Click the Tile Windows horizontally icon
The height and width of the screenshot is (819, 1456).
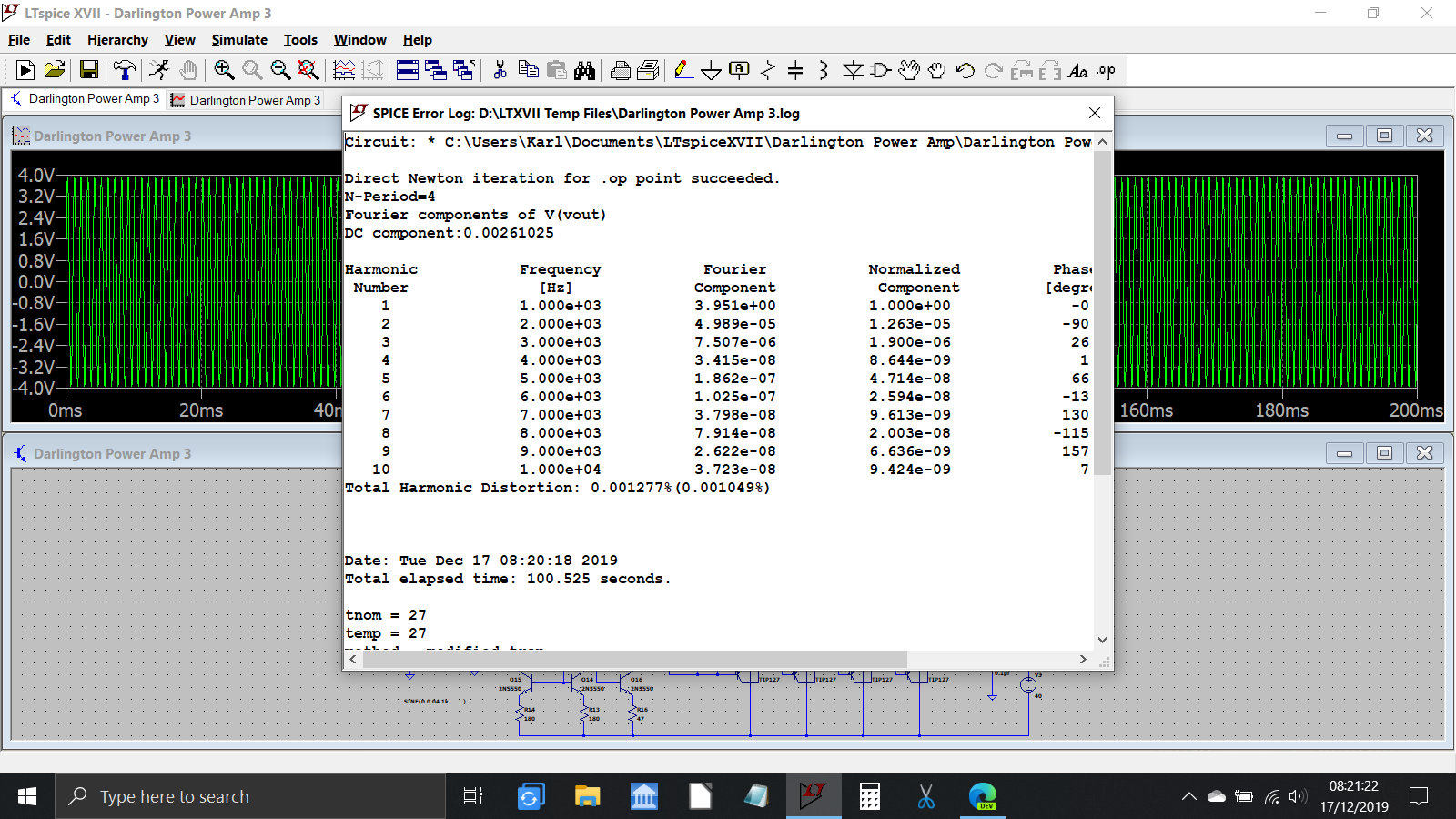pyautogui.click(x=408, y=70)
